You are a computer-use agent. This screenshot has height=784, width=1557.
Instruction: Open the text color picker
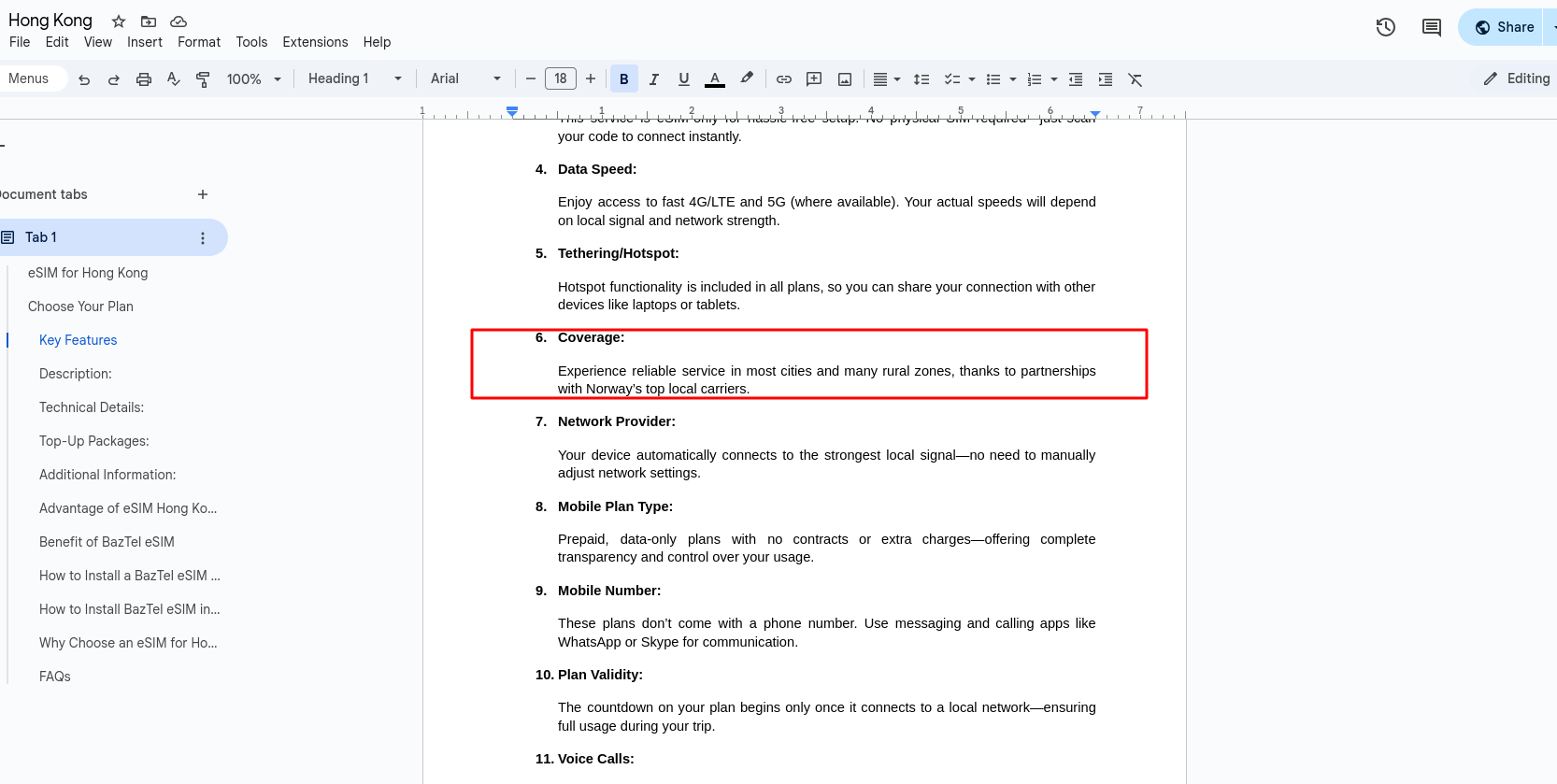pos(715,79)
